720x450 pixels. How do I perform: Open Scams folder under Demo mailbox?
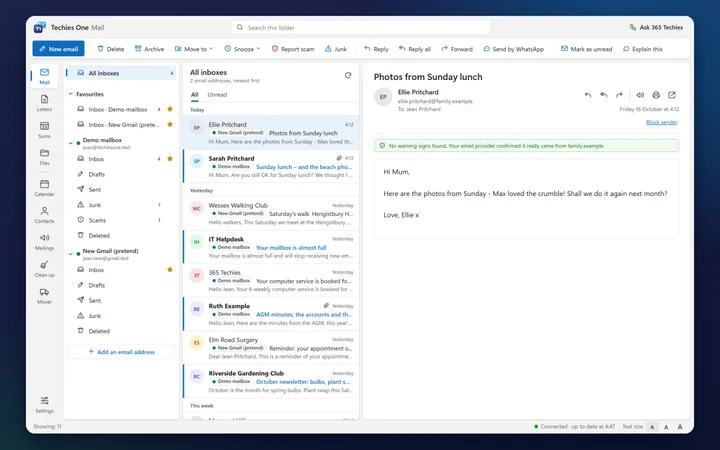121,220
